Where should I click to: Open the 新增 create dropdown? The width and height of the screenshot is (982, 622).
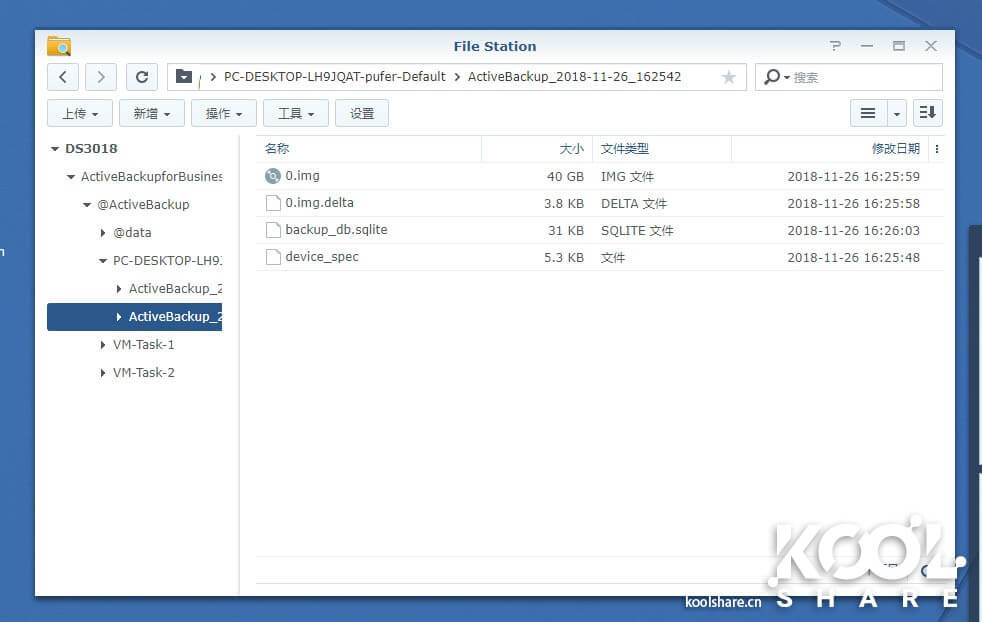[x=152, y=113]
